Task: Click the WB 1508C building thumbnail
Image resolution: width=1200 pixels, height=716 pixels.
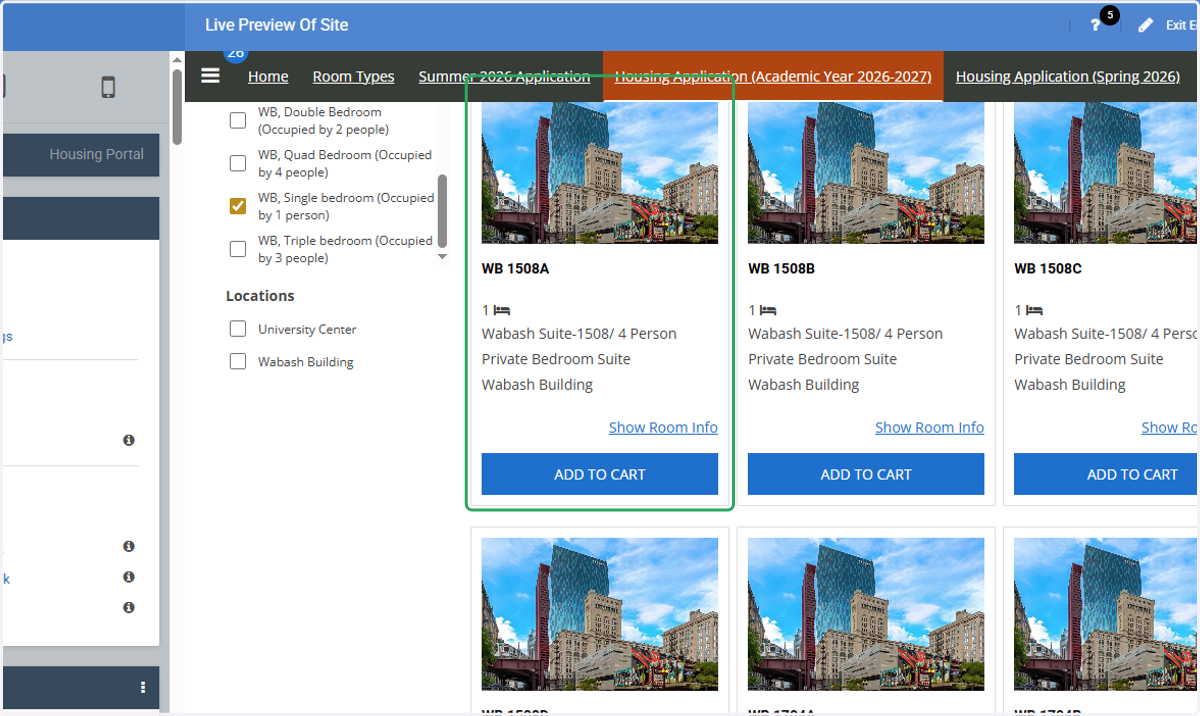Action: coord(1107,172)
